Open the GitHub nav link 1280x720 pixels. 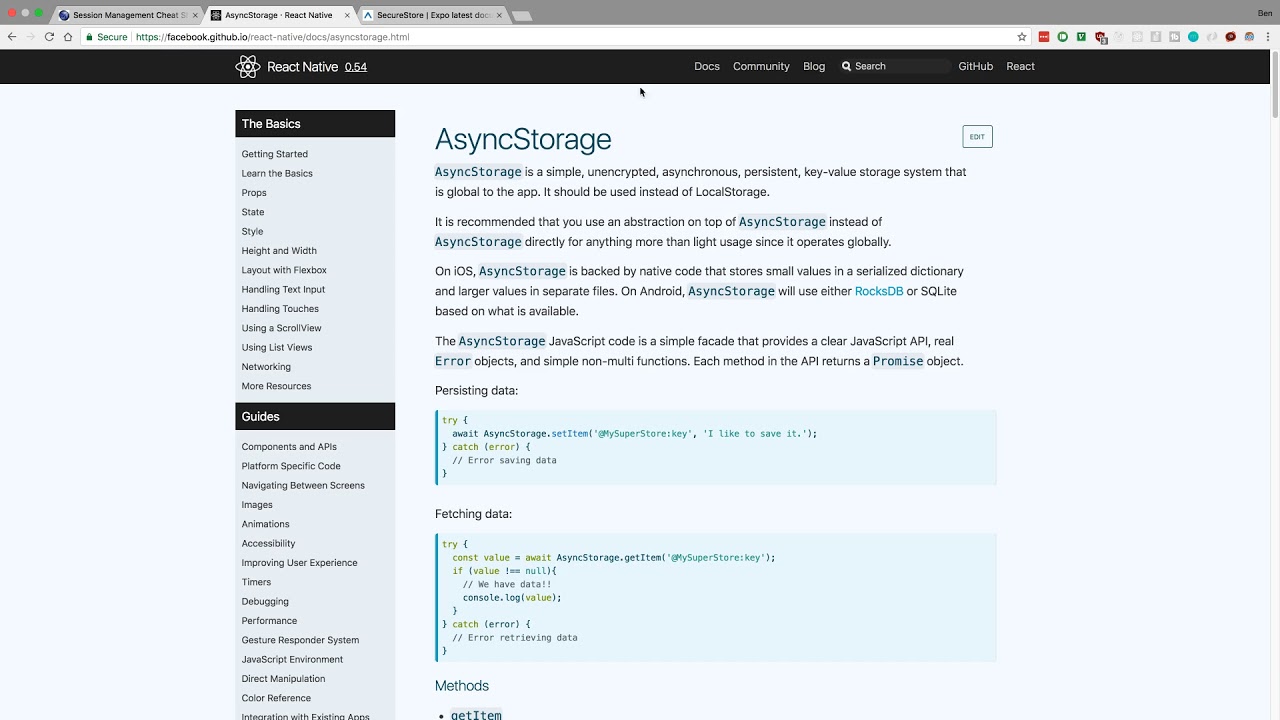pos(975,66)
